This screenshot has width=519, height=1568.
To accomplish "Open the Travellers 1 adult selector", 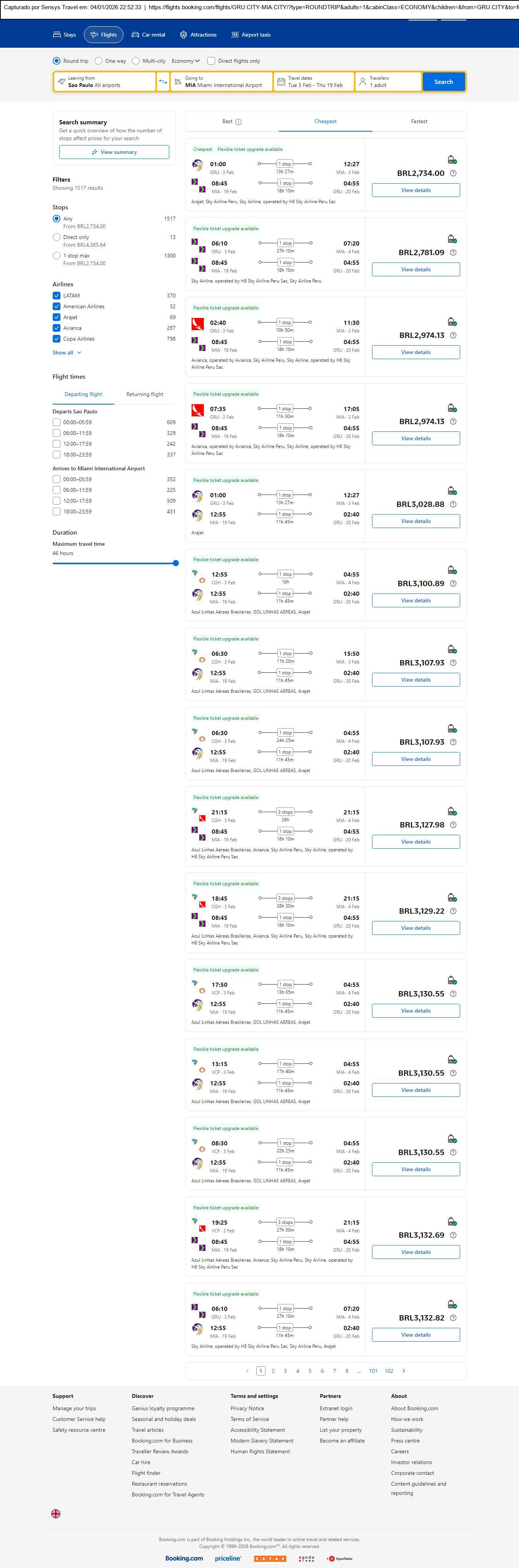I will [388, 82].
